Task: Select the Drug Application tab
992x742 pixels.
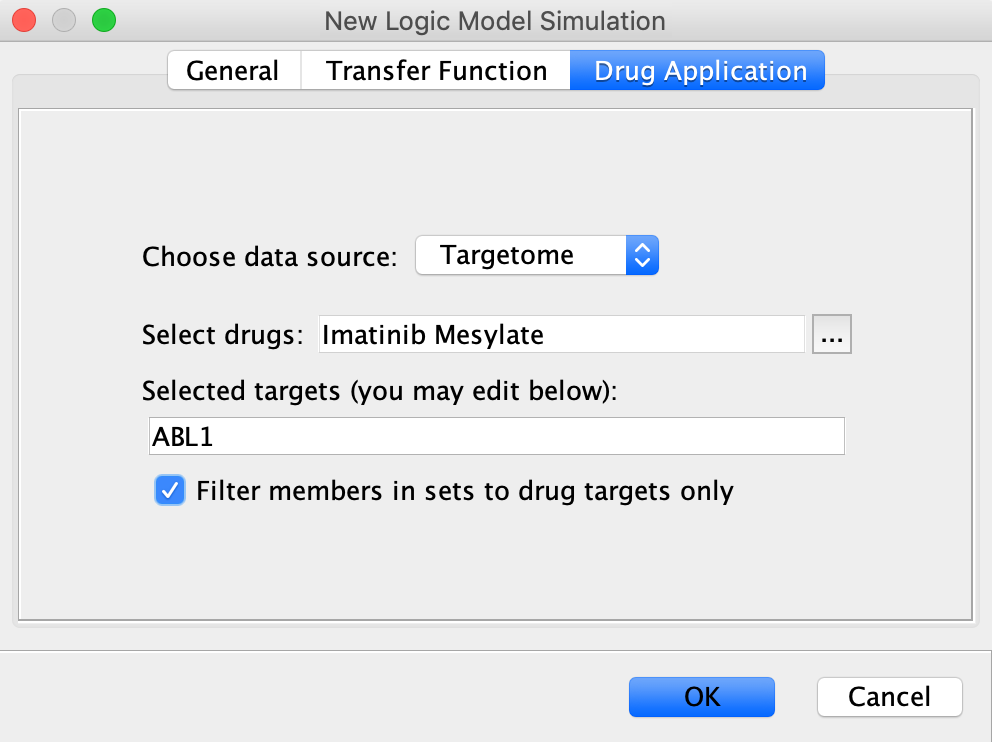Action: tap(698, 70)
